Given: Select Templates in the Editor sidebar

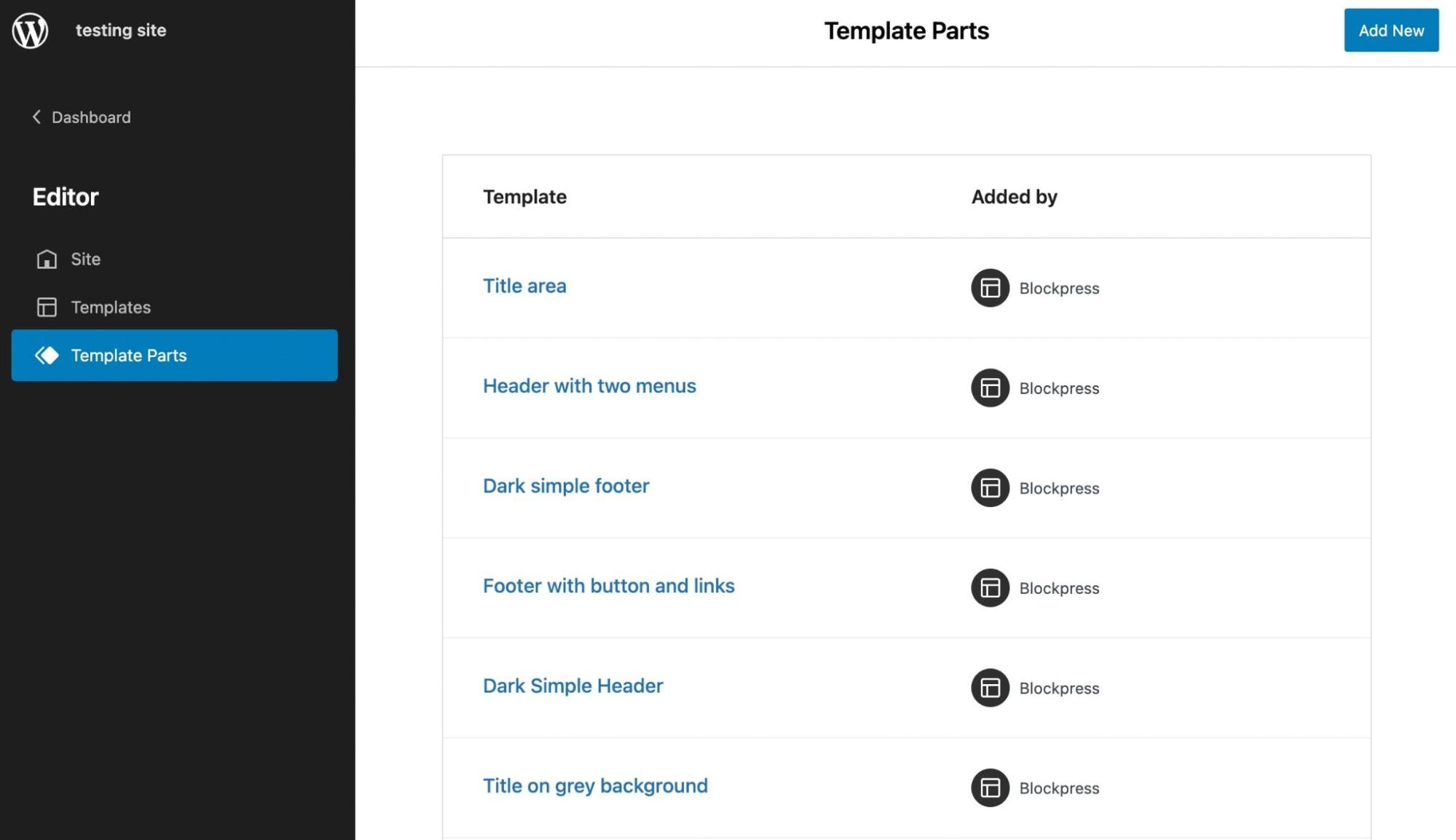Looking at the screenshot, I should 110,307.
